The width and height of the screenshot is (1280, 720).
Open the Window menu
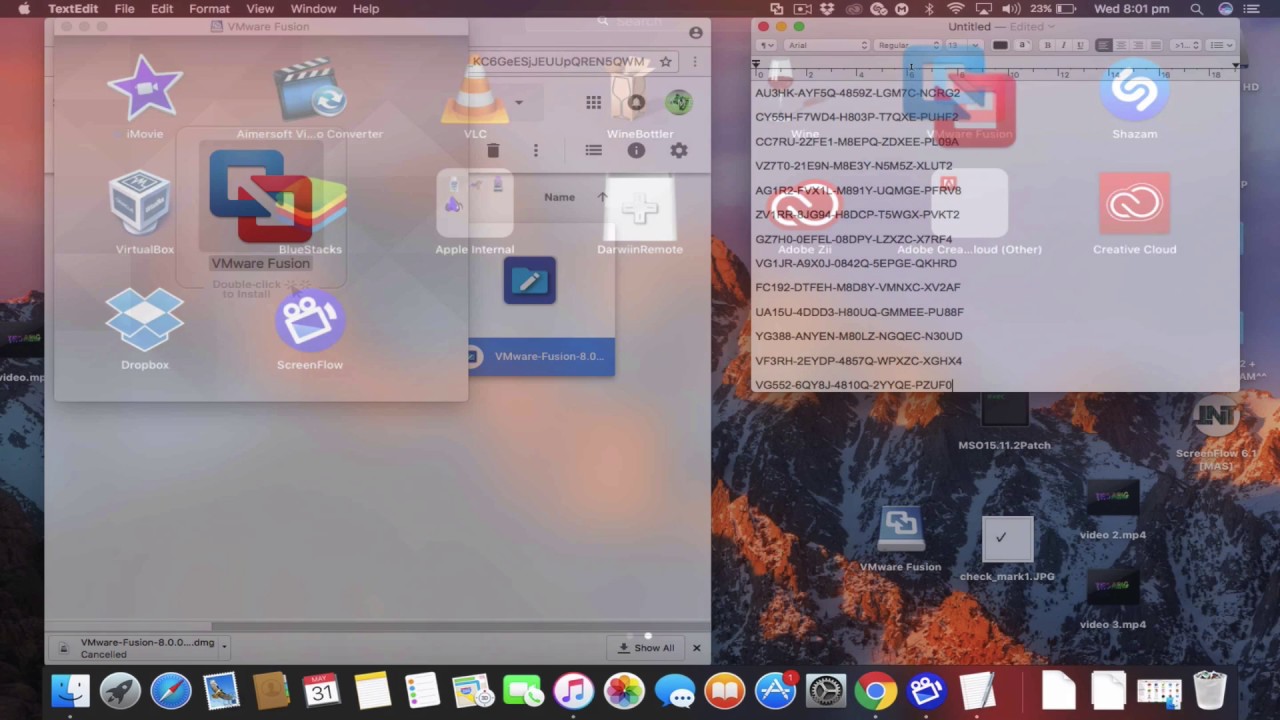(x=313, y=9)
